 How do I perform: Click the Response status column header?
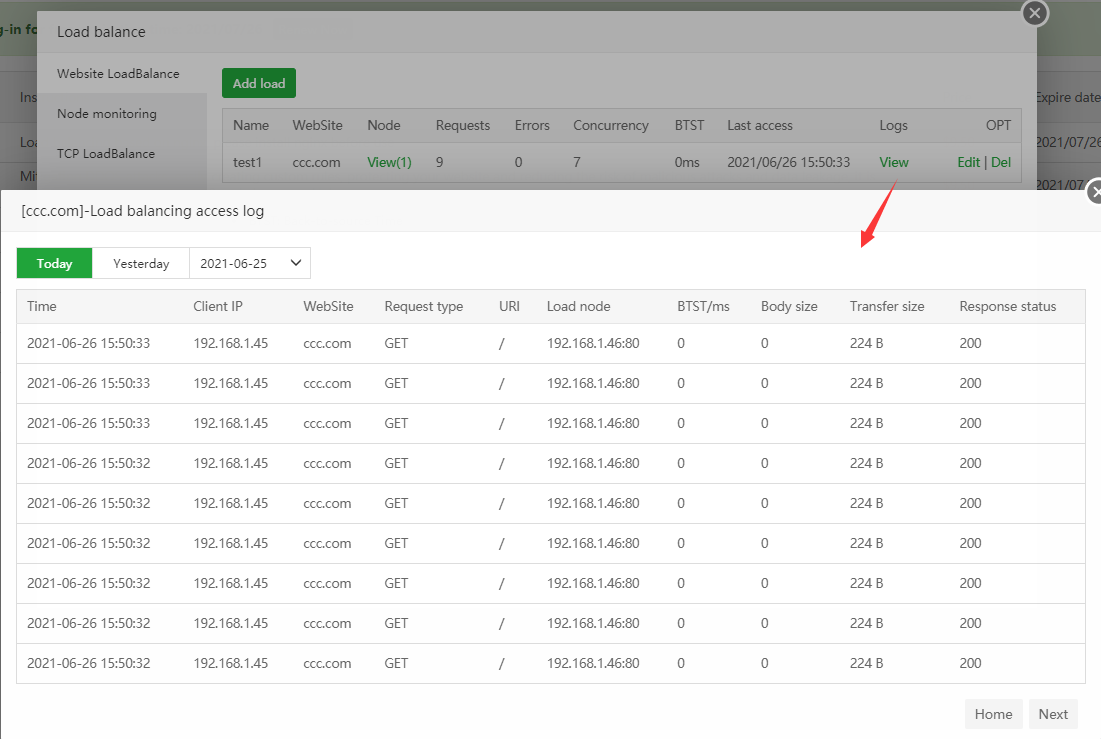pos(1007,307)
